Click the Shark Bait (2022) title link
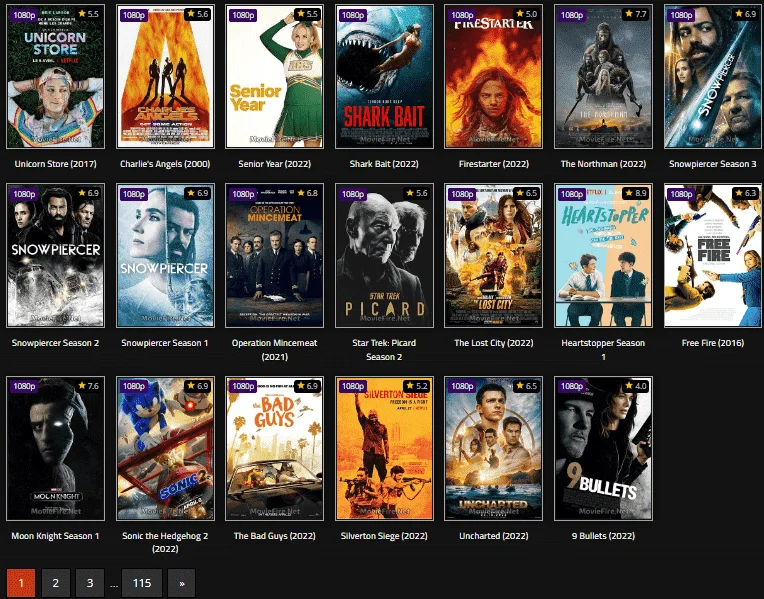This screenshot has width=764, height=599. click(x=384, y=164)
